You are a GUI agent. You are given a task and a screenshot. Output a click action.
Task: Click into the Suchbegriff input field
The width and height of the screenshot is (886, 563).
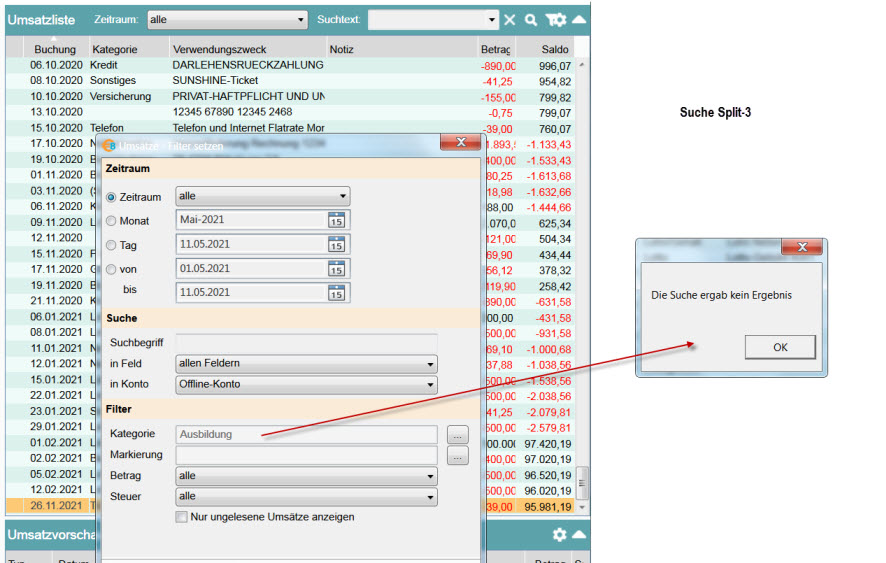pyautogui.click(x=307, y=343)
